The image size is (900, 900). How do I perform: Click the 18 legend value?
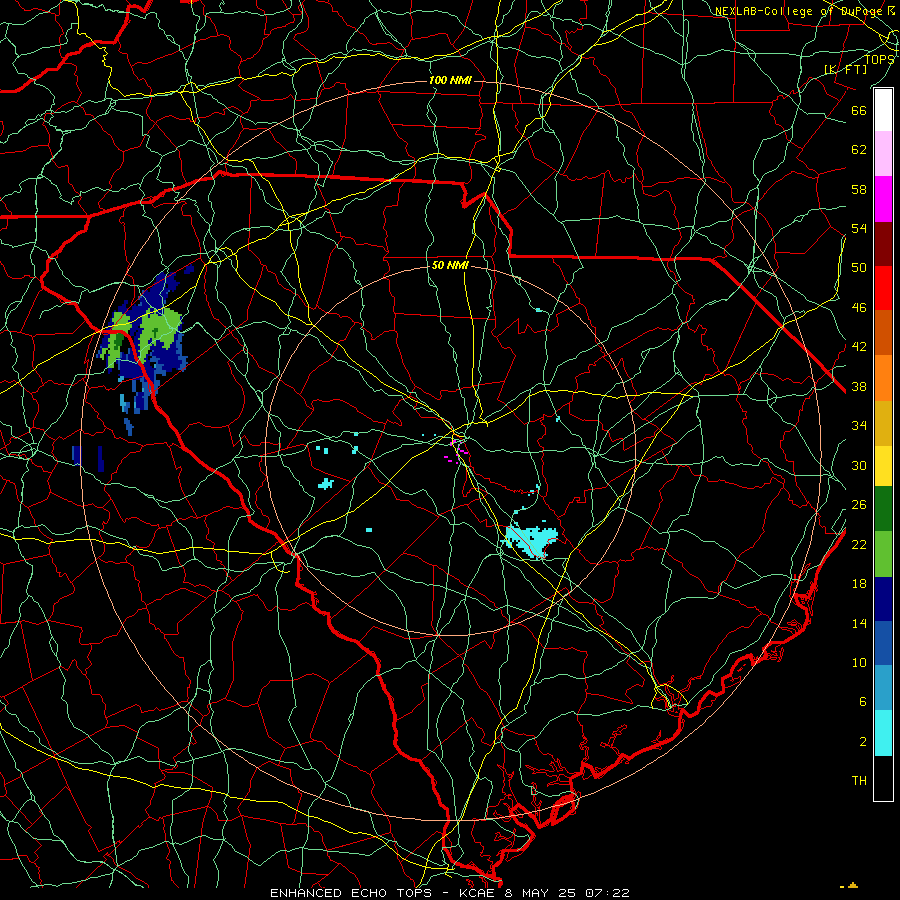click(x=859, y=584)
